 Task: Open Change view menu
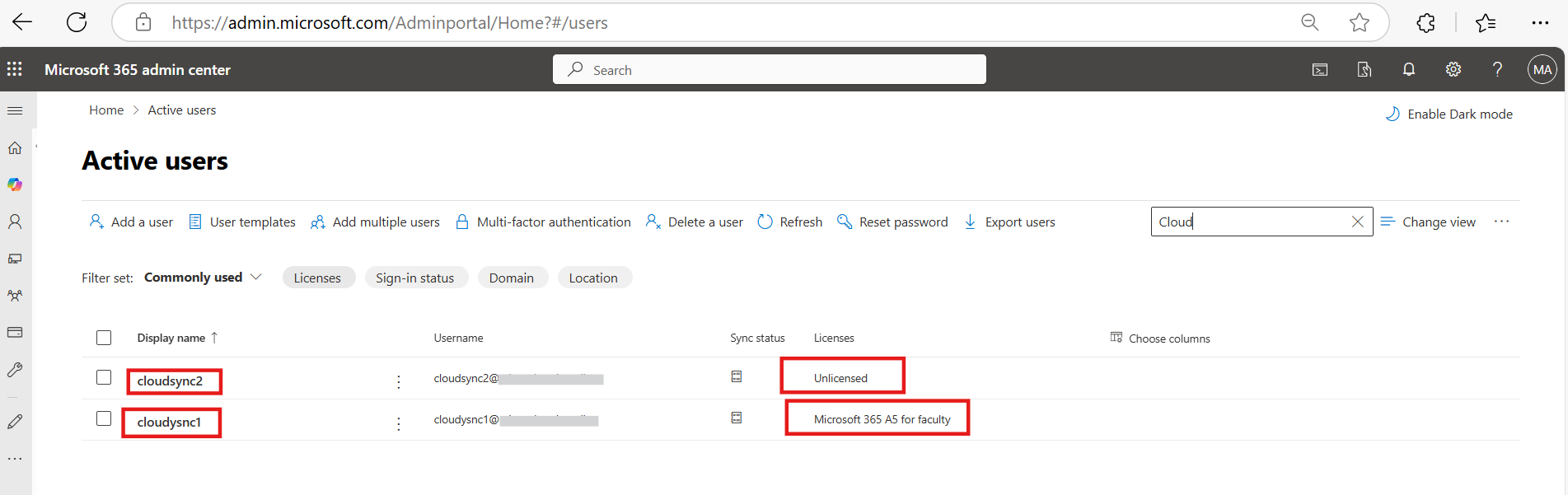click(x=1428, y=222)
